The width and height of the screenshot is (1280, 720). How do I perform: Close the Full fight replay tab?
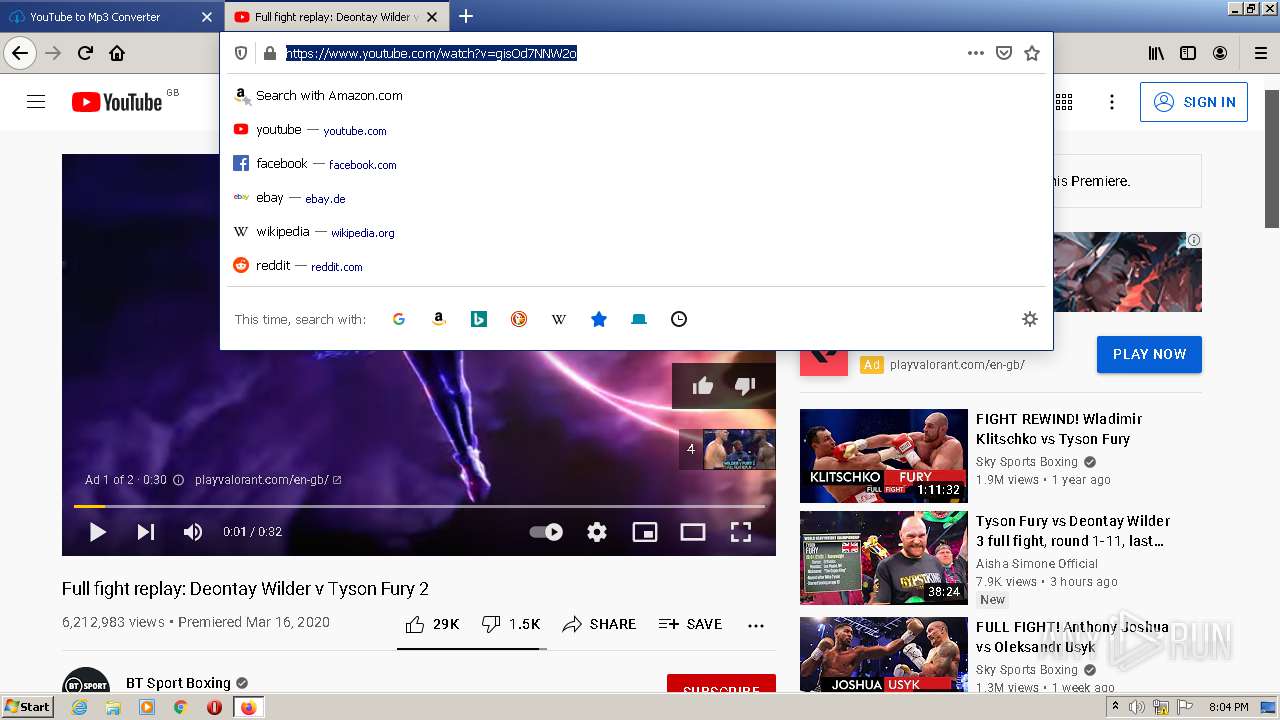point(432,17)
